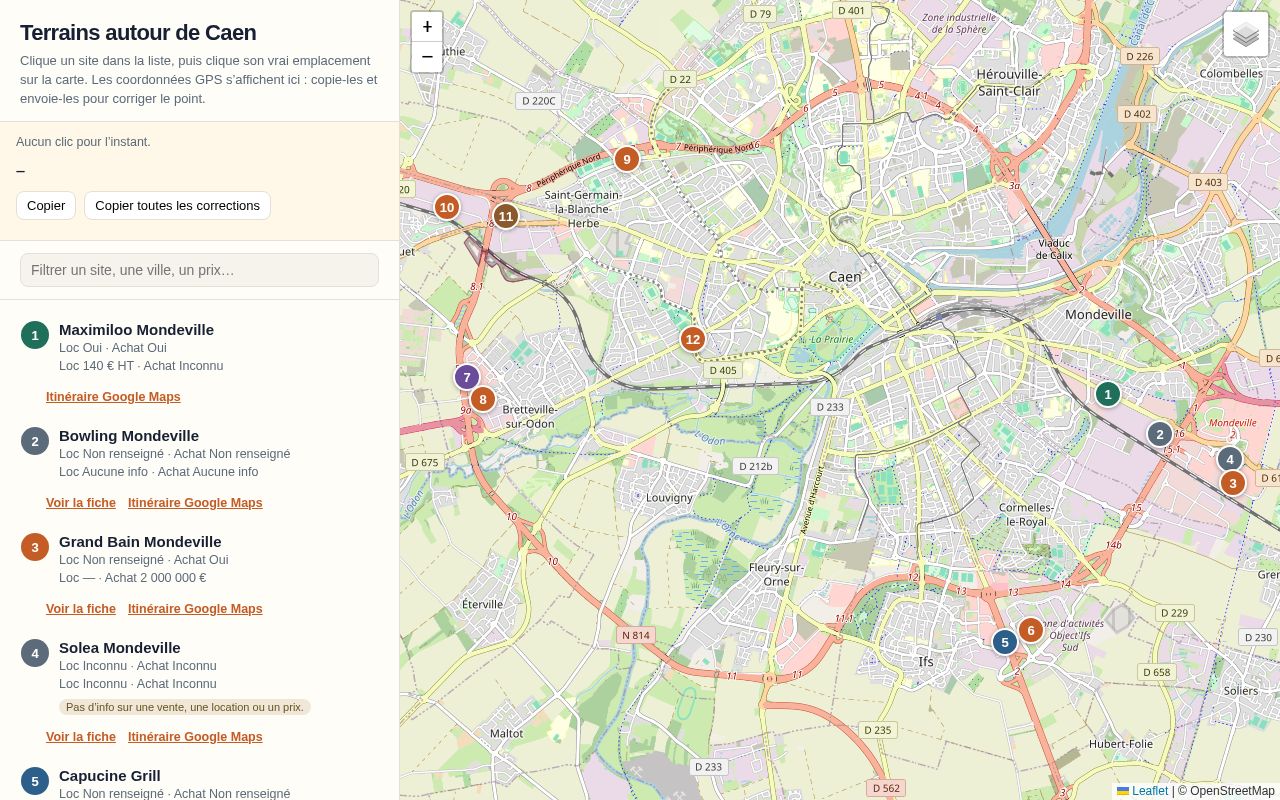Click the Copier button
This screenshot has width=1280, height=800.
[x=46, y=205]
